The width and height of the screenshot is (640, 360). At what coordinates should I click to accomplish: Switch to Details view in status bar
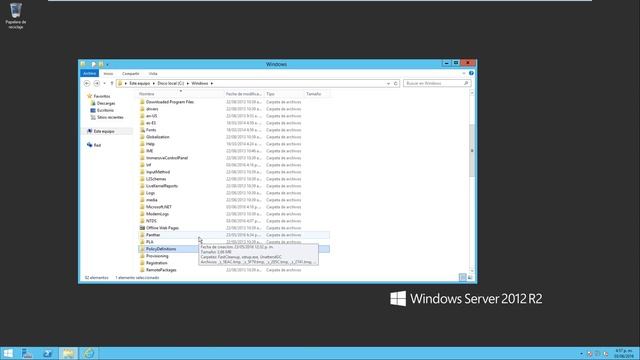(x=462, y=278)
